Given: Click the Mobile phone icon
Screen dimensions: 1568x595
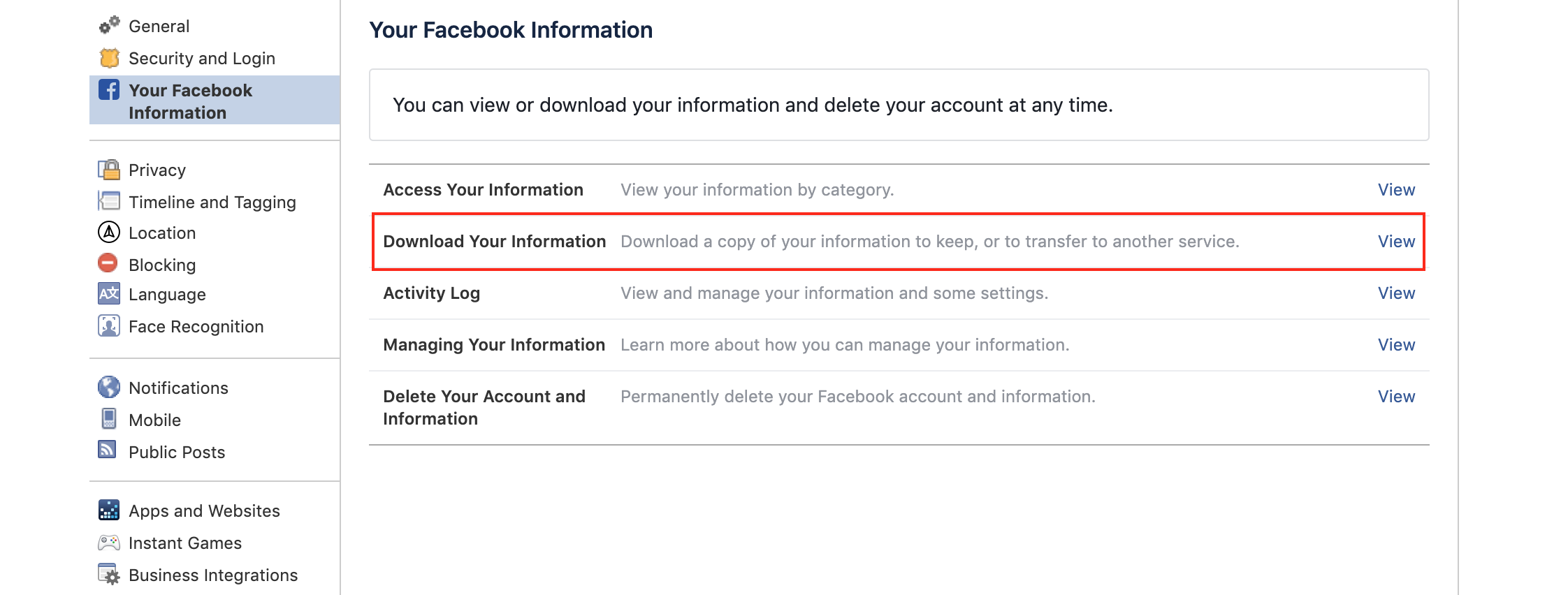Looking at the screenshot, I should 109,419.
